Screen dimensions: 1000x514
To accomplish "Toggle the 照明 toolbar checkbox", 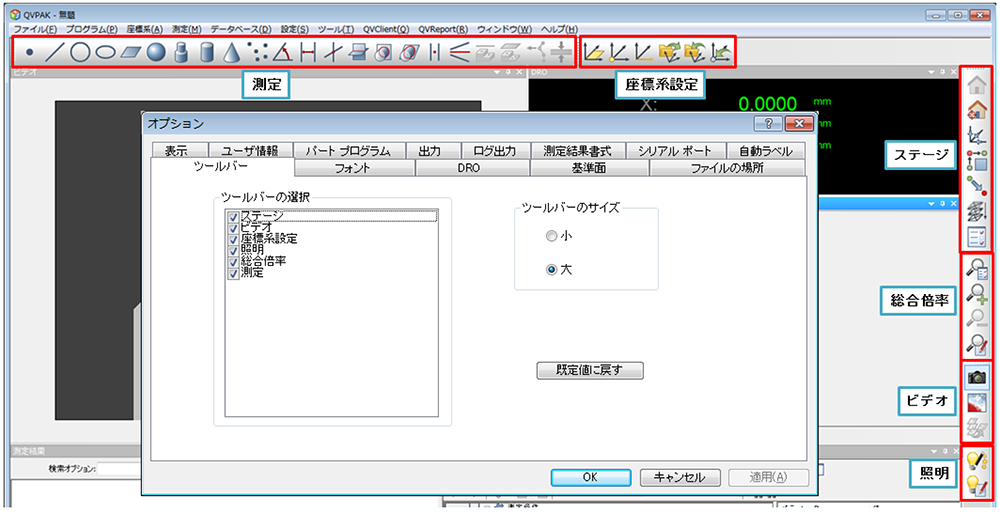I will (233, 249).
